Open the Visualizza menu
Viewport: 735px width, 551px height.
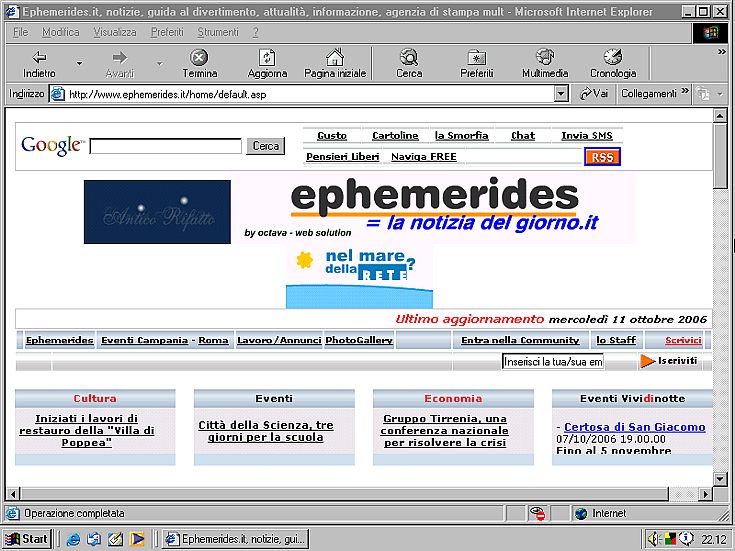(115, 32)
